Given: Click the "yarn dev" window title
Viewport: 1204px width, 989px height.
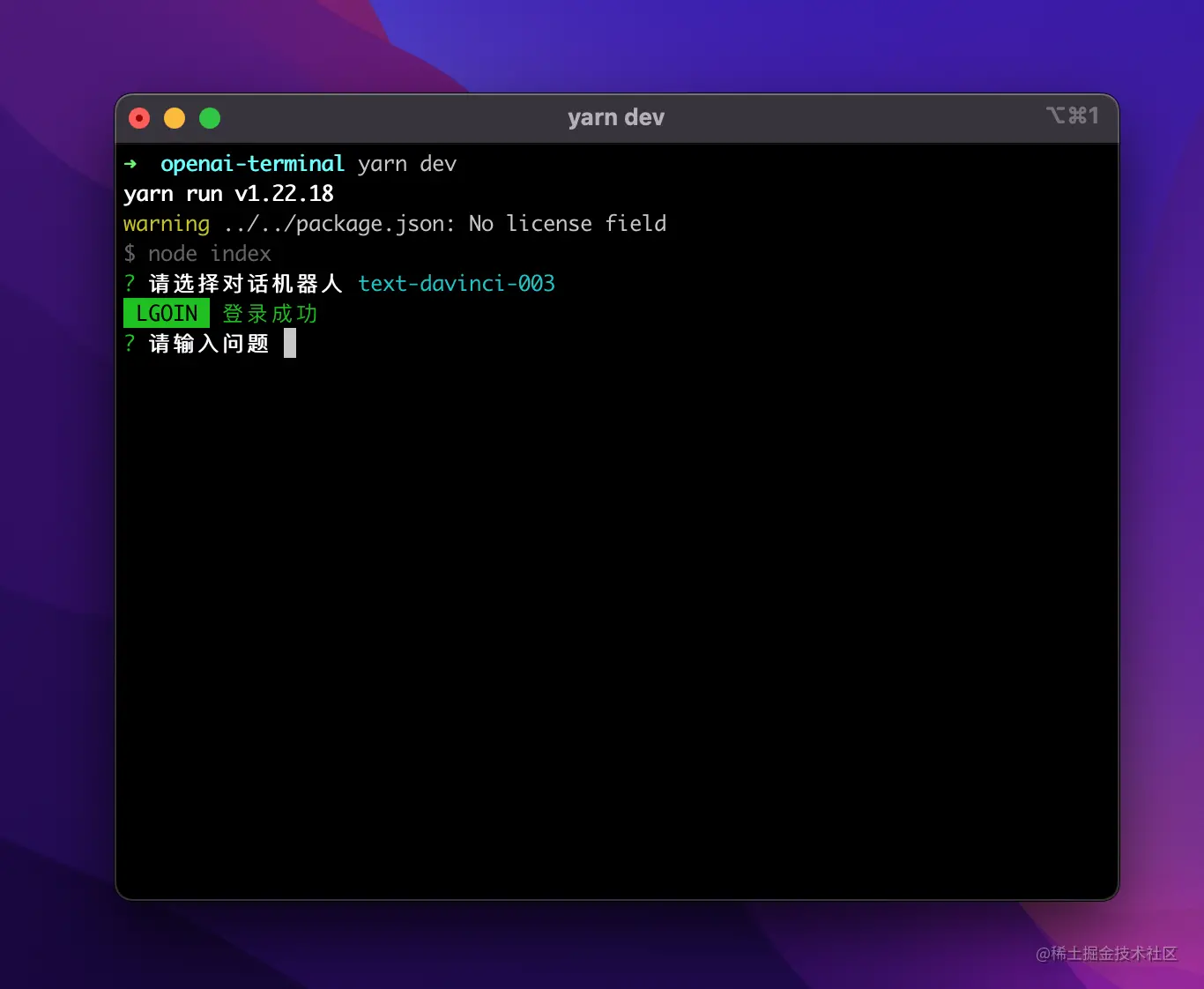Looking at the screenshot, I should pos(616,118).
